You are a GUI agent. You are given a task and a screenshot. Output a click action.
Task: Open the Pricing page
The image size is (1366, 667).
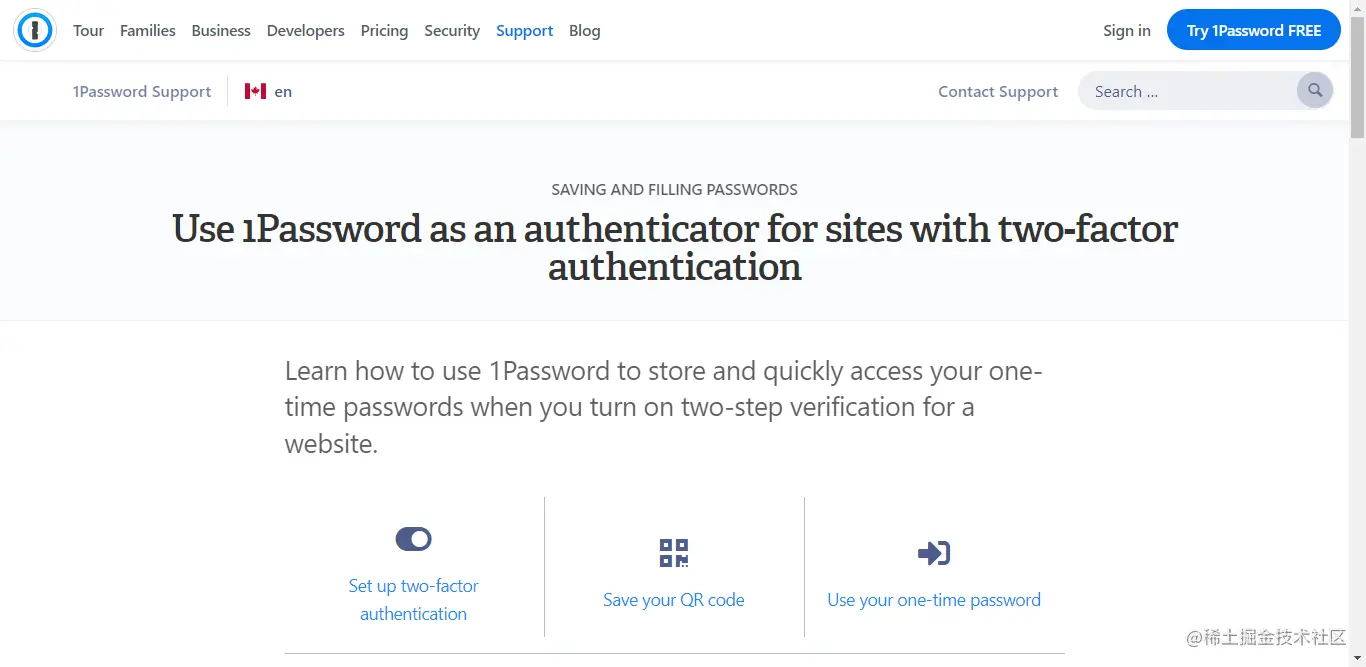point(384,31)
